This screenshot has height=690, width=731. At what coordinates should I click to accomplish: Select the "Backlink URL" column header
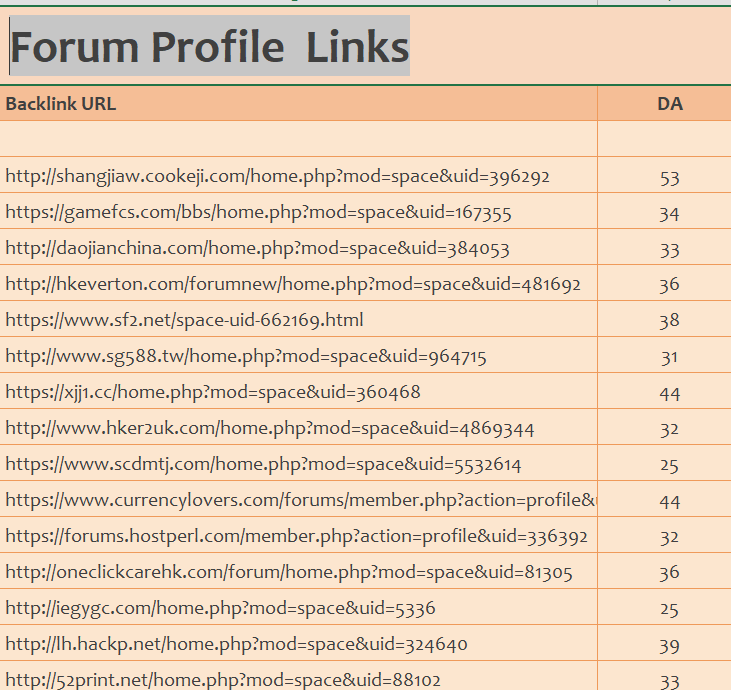[x=60, y=104]
